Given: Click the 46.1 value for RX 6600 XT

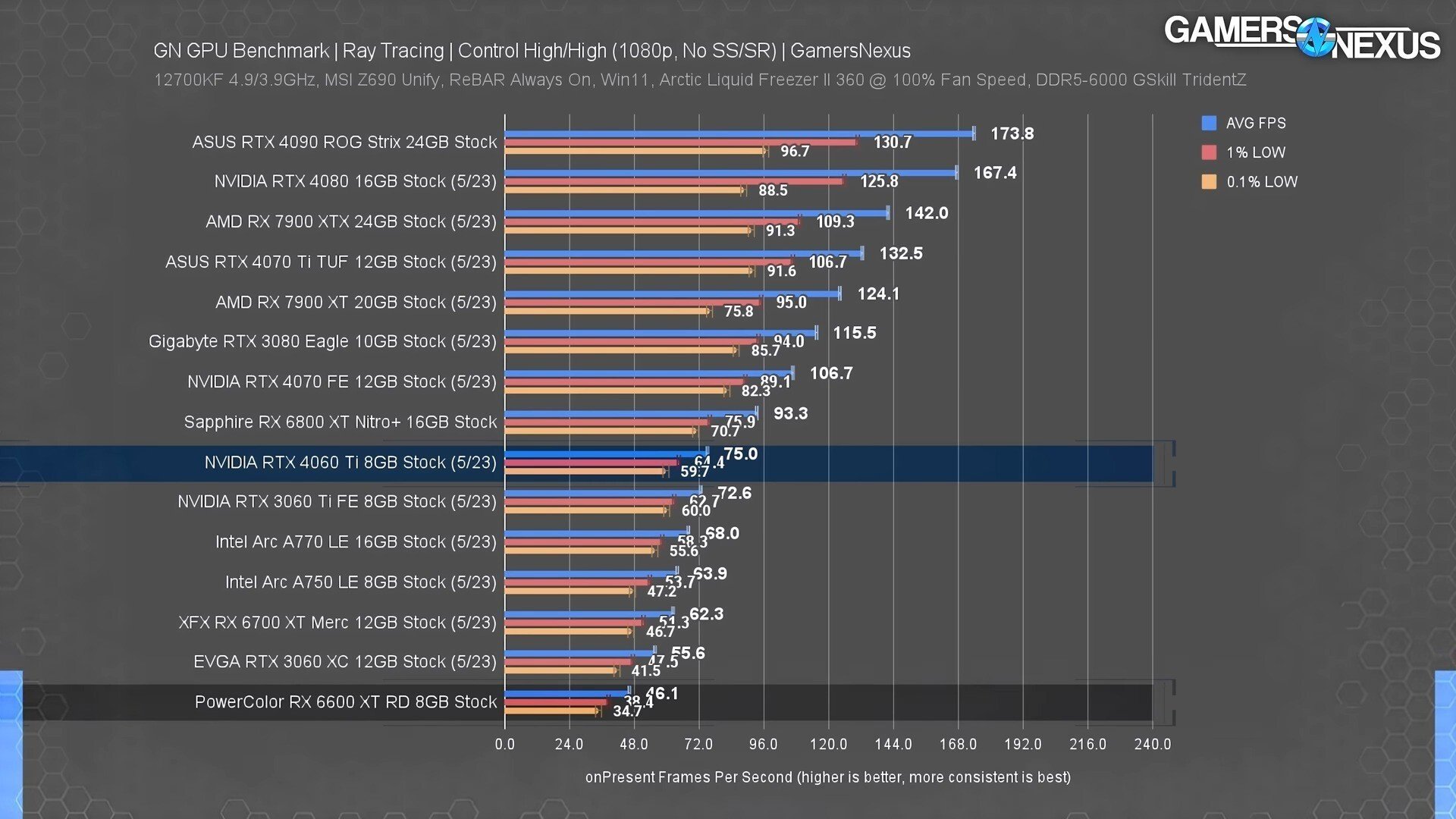Looking at the screenshot, I should (x=662, y=693).
